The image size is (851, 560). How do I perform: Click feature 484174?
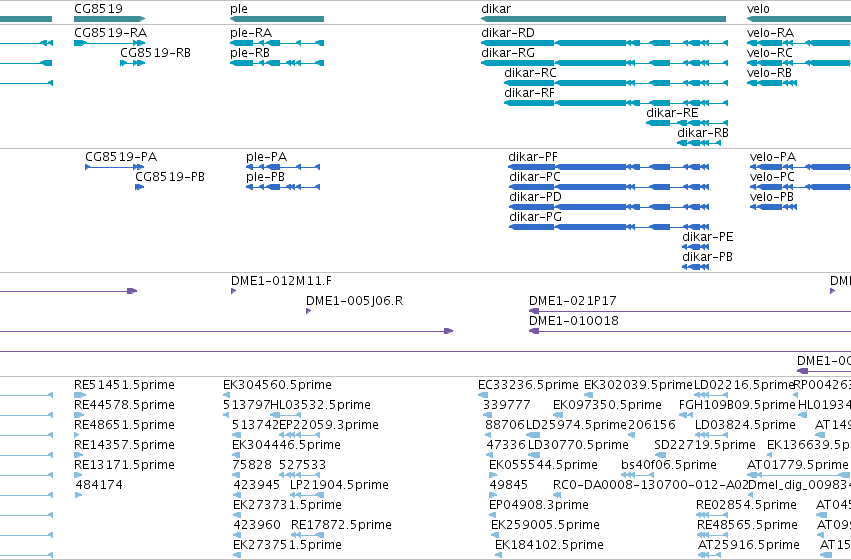(78, 495)
